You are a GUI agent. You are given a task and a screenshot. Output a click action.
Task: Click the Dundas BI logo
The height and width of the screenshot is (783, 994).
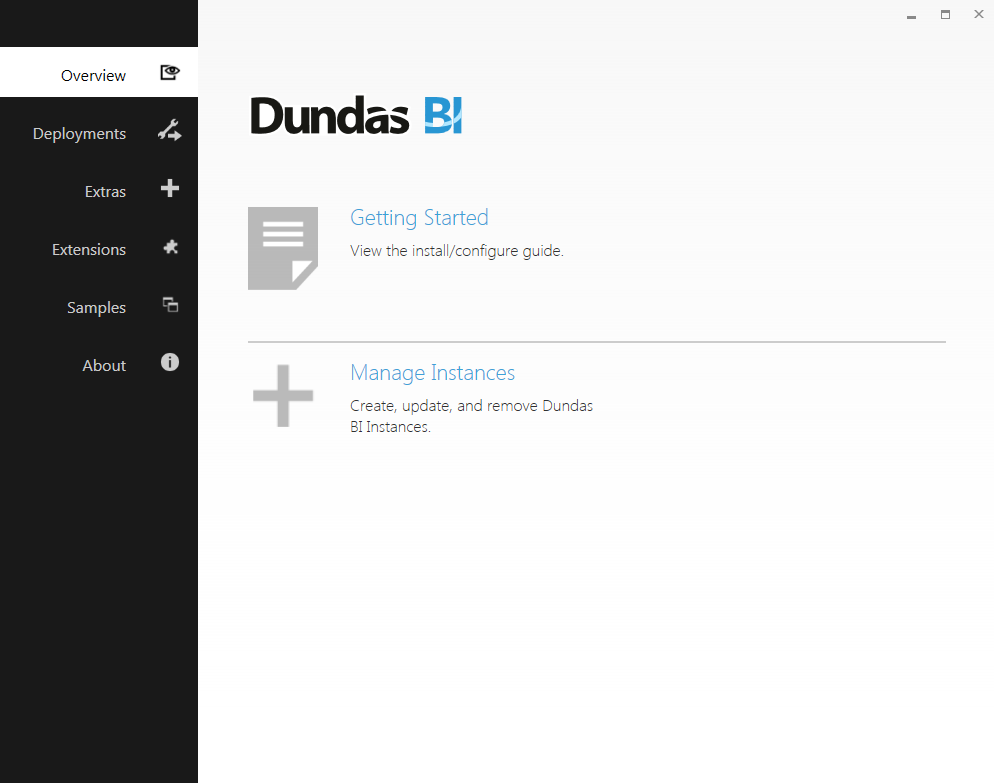point(356,115)
